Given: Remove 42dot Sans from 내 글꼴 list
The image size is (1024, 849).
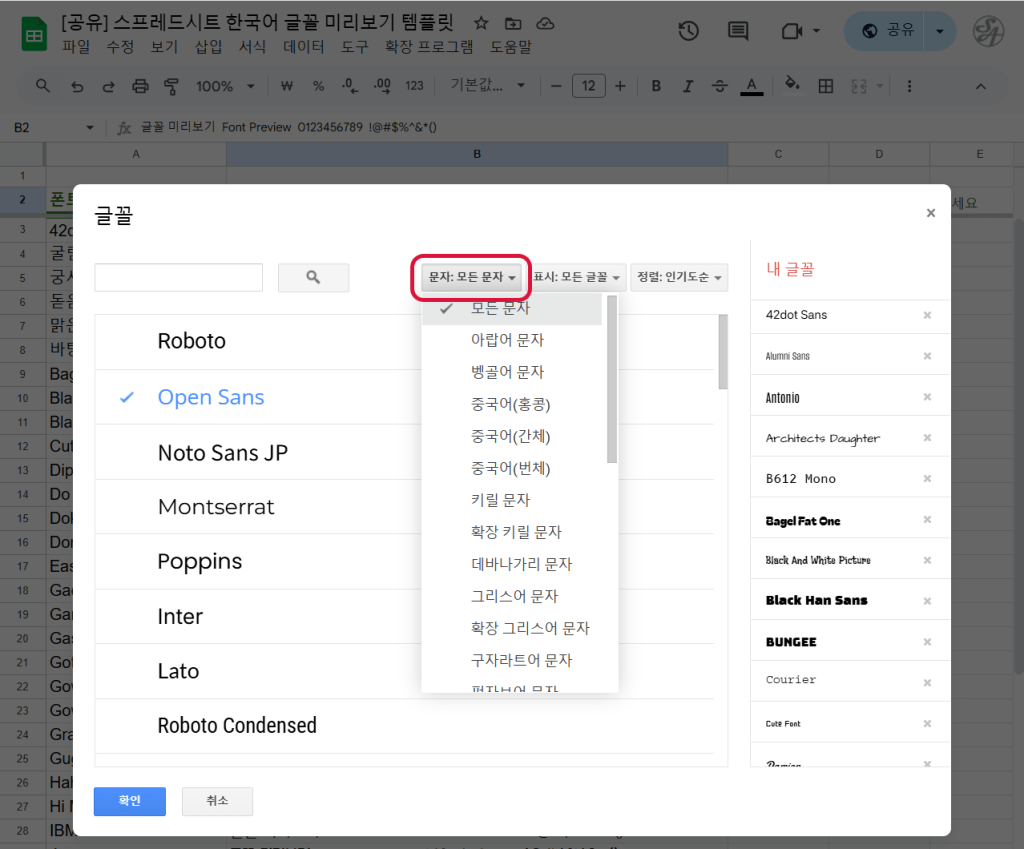Looking at the screenshot, I should 926,315.
